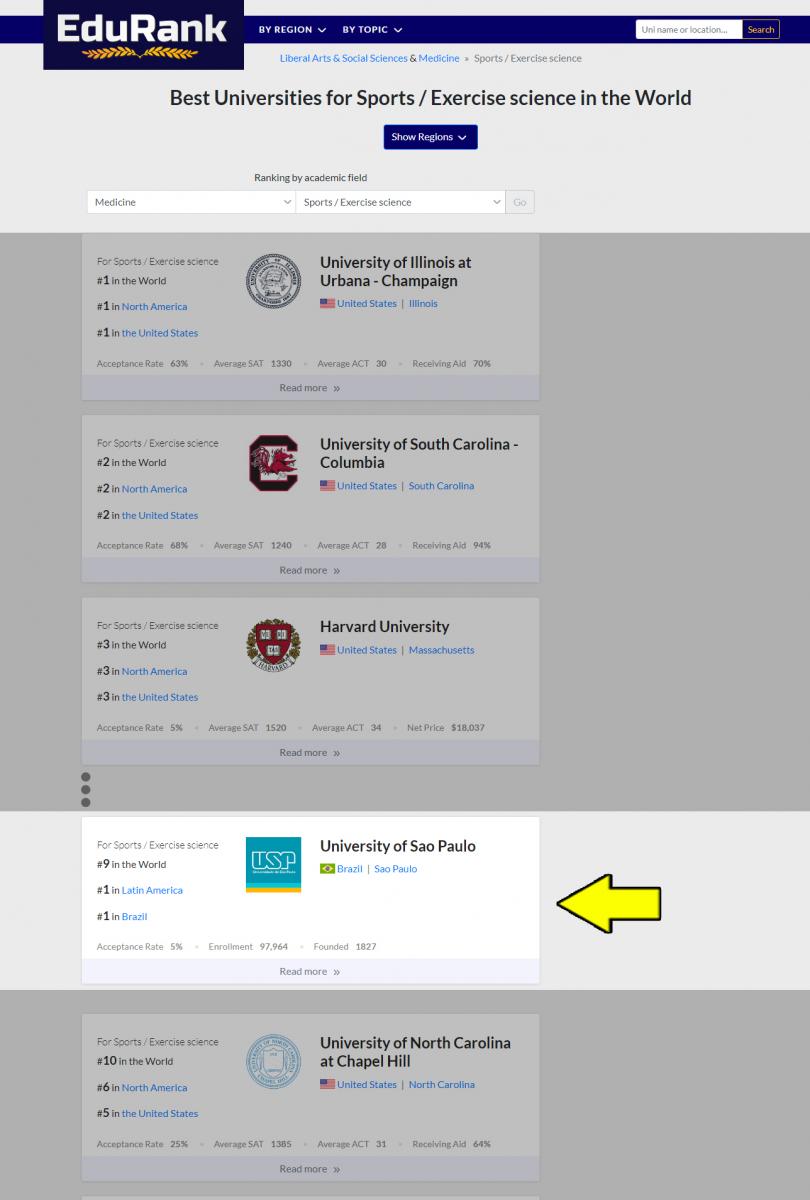The width and height of the screenshot is (810, 1200).
Task: Click #2 in North America link
Action: point(154,489)
